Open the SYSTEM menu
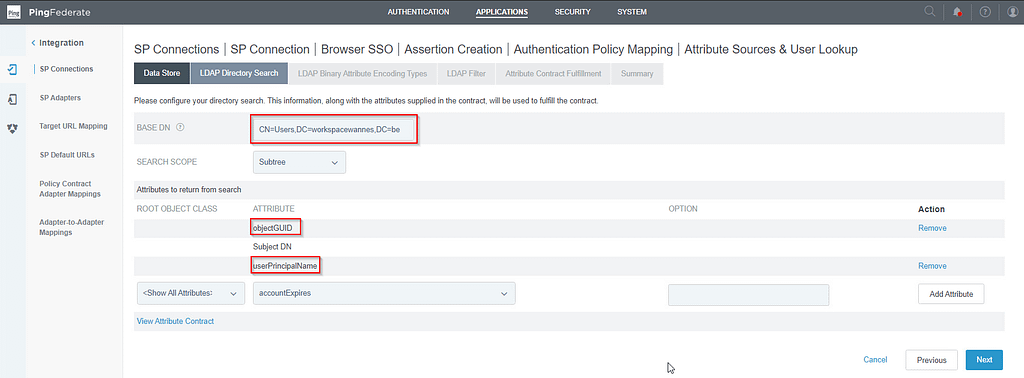 tap(632, 12)
